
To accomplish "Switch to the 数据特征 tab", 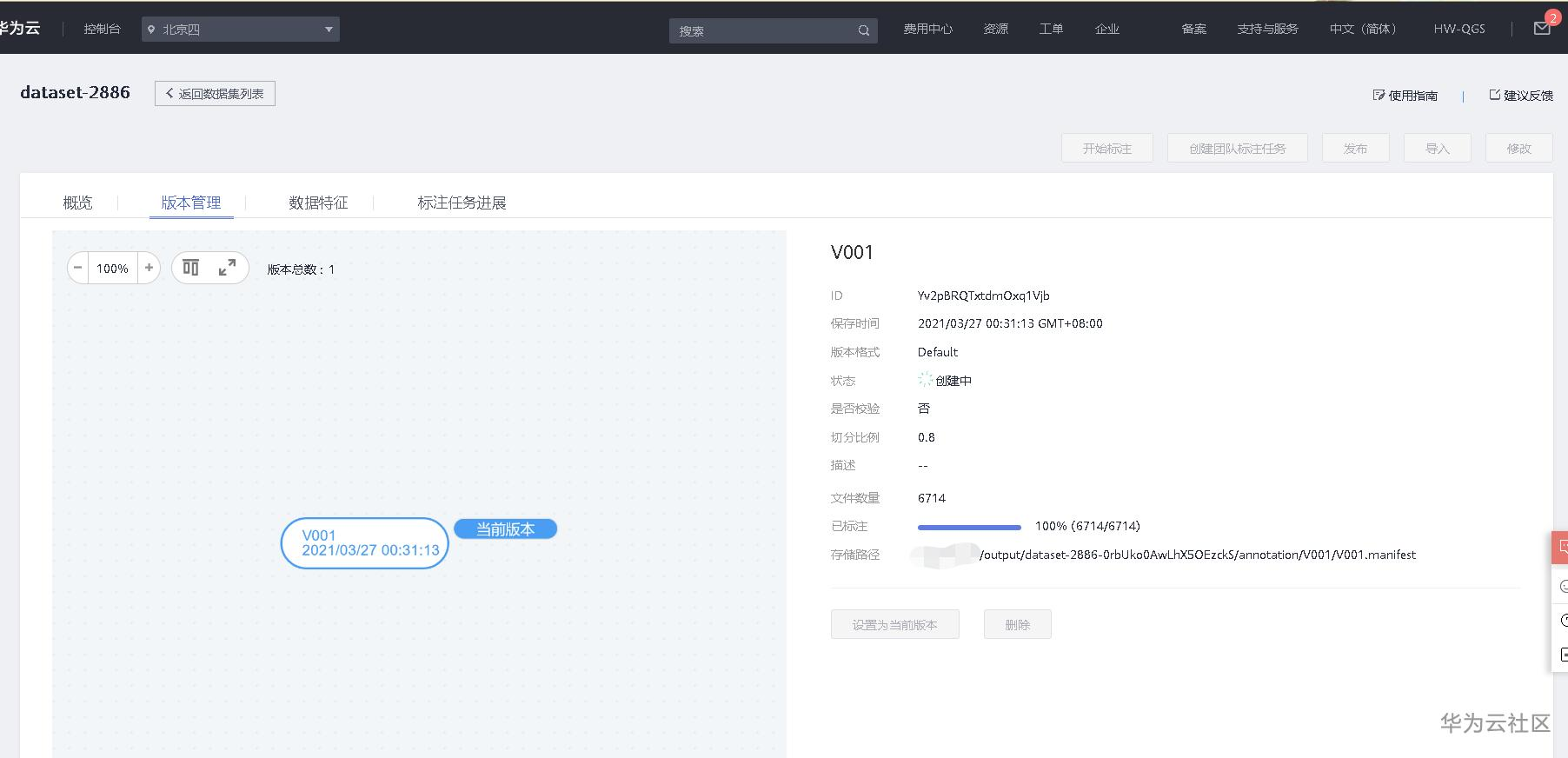I will tap(318, 203).
